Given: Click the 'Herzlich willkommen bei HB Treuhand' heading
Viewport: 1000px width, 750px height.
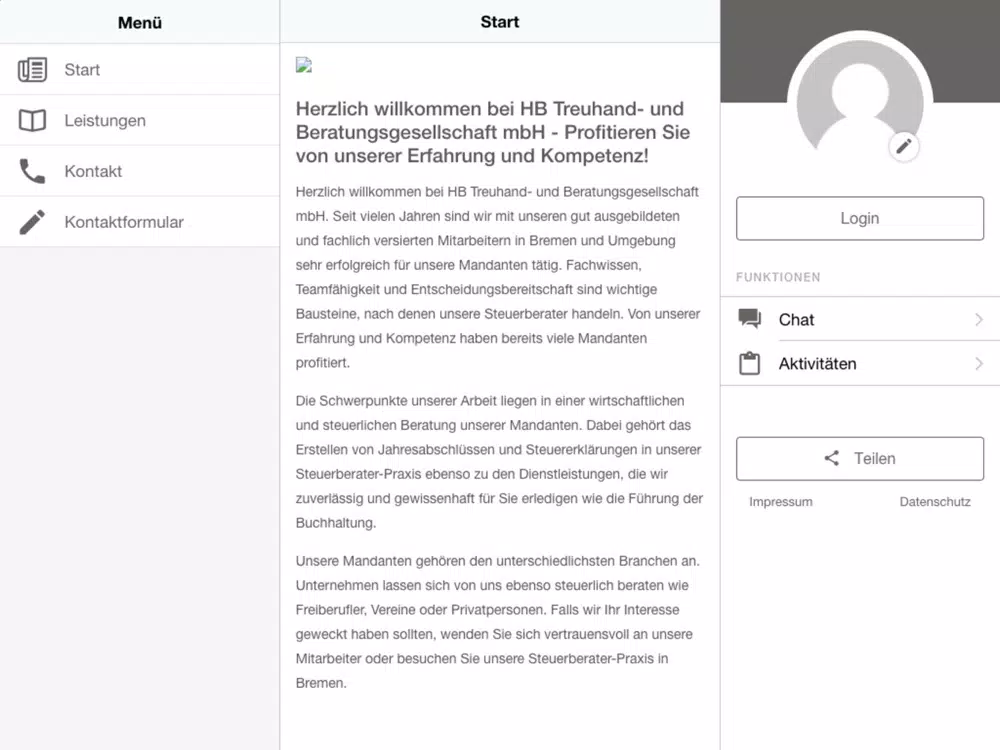Looking at the screenshot, I should tap(492, 132).
